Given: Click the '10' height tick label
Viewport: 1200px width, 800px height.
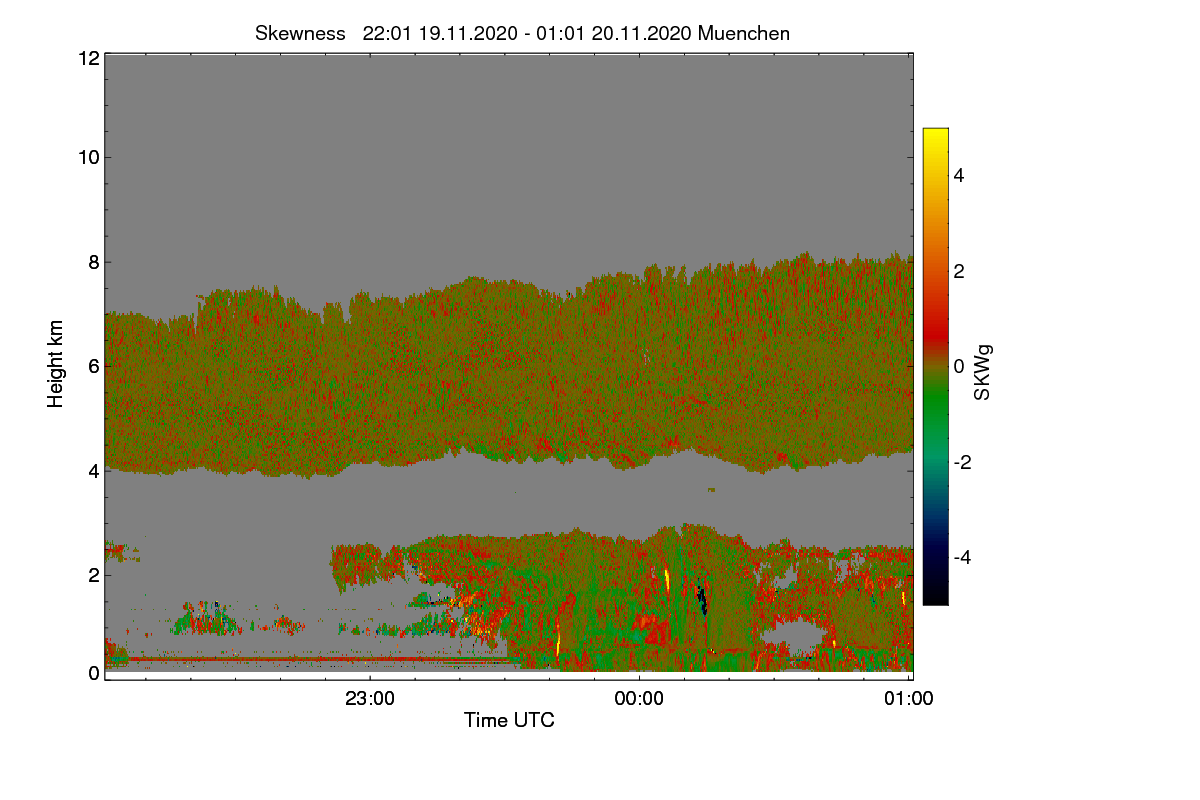Looking at the screenshot, I should pyautogui.click(x=88, y=157).
